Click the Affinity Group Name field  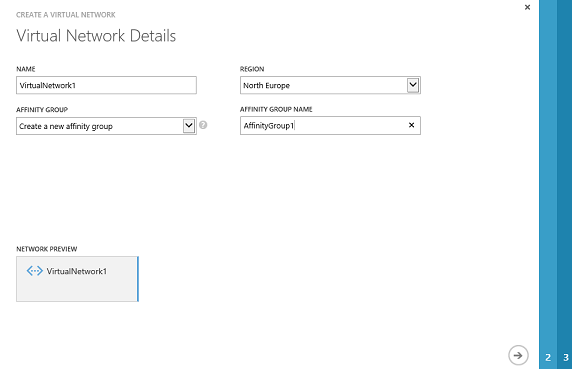330,125
